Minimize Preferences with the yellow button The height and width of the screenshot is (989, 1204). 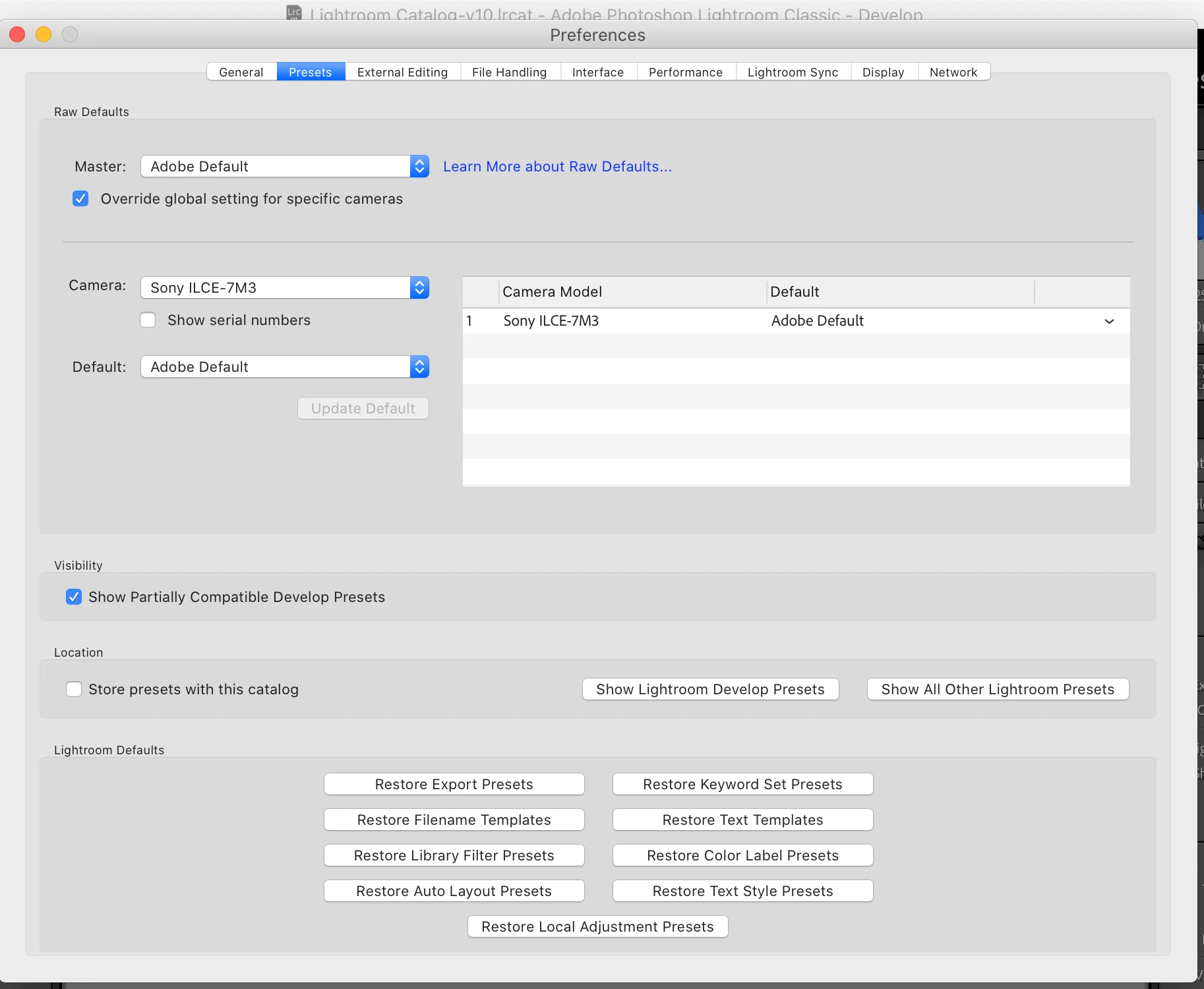pos(44,34)
